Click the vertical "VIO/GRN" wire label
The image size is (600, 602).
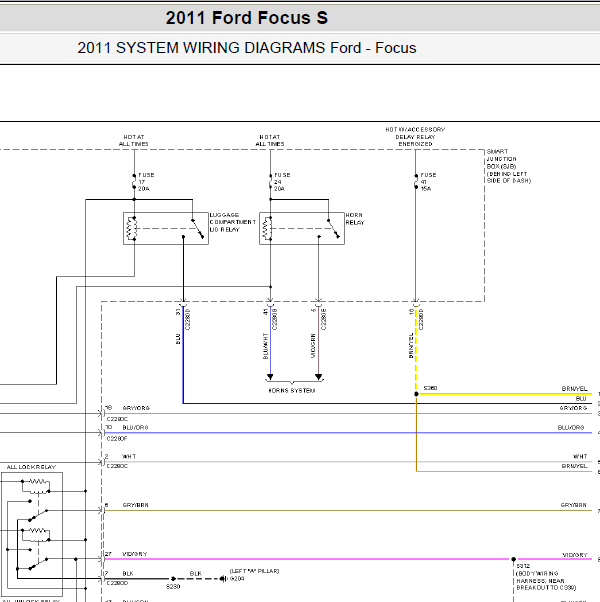tap(313, 346)
